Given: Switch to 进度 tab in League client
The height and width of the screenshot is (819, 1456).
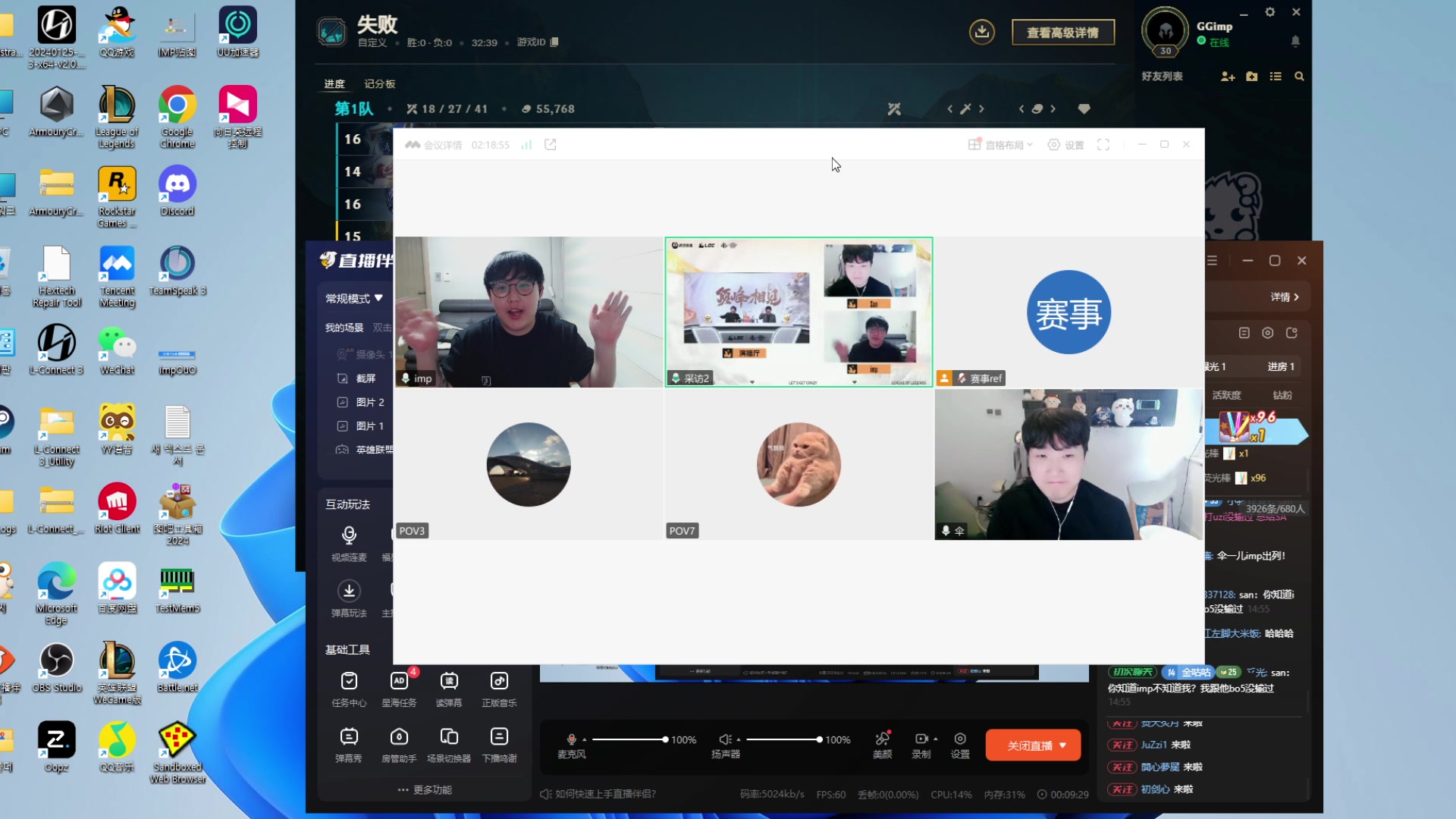Looking at the screenshot, I should pyautogui.click(x=334, y=84).
